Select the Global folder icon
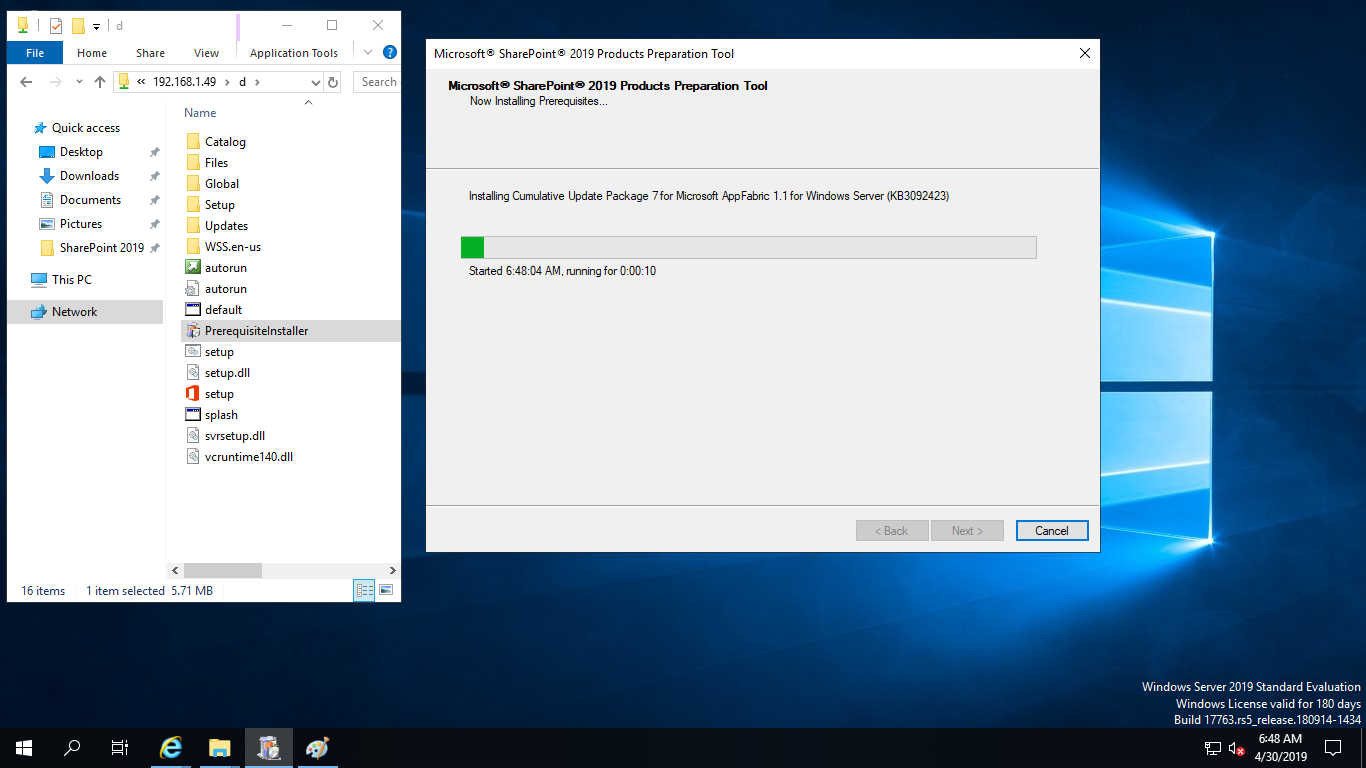Viewport: 1366px width, 768px height. pyautogui.click(x=194, y=184)
